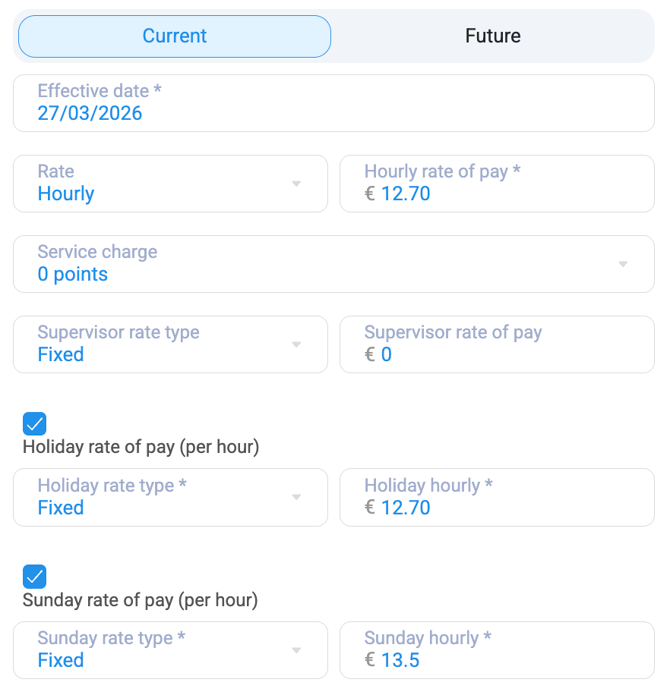This screenshot has height=695, width=670.
Task: Click the Supervisor rate type arrow icon
Action: point(296,345)
